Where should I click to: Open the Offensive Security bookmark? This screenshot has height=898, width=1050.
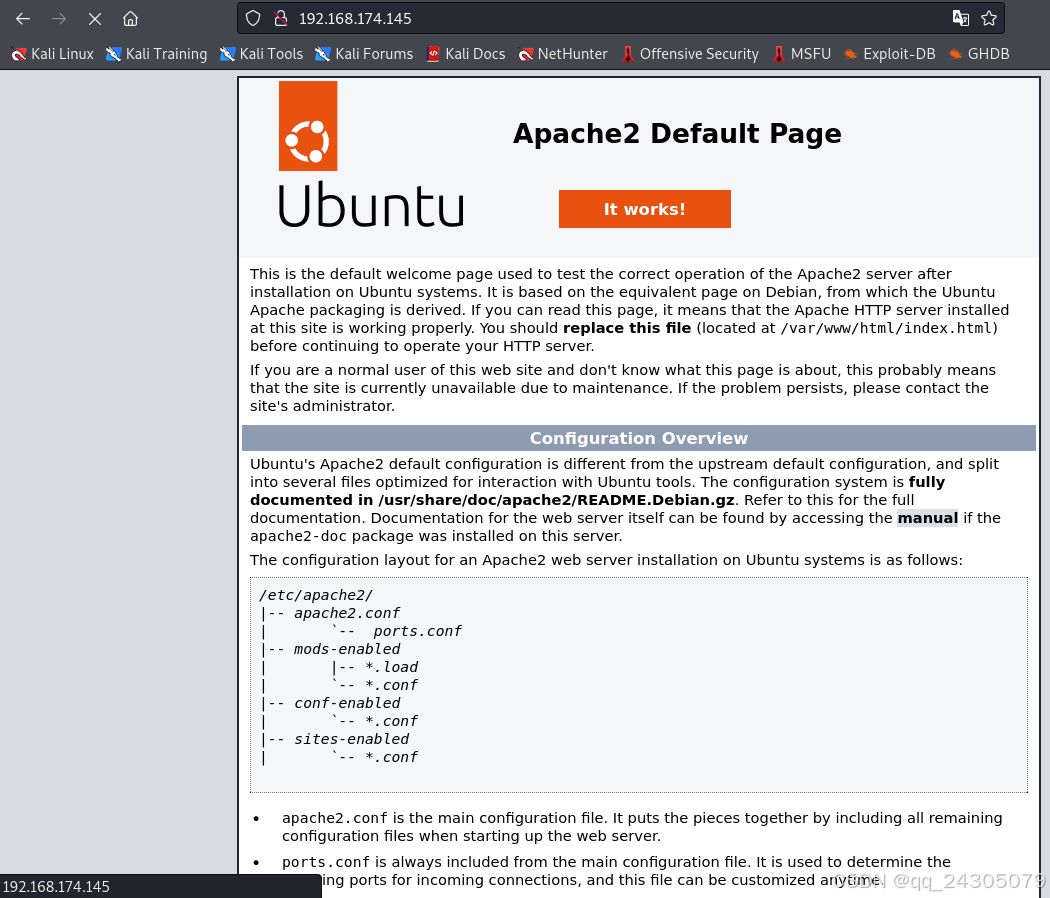[690, 54]
